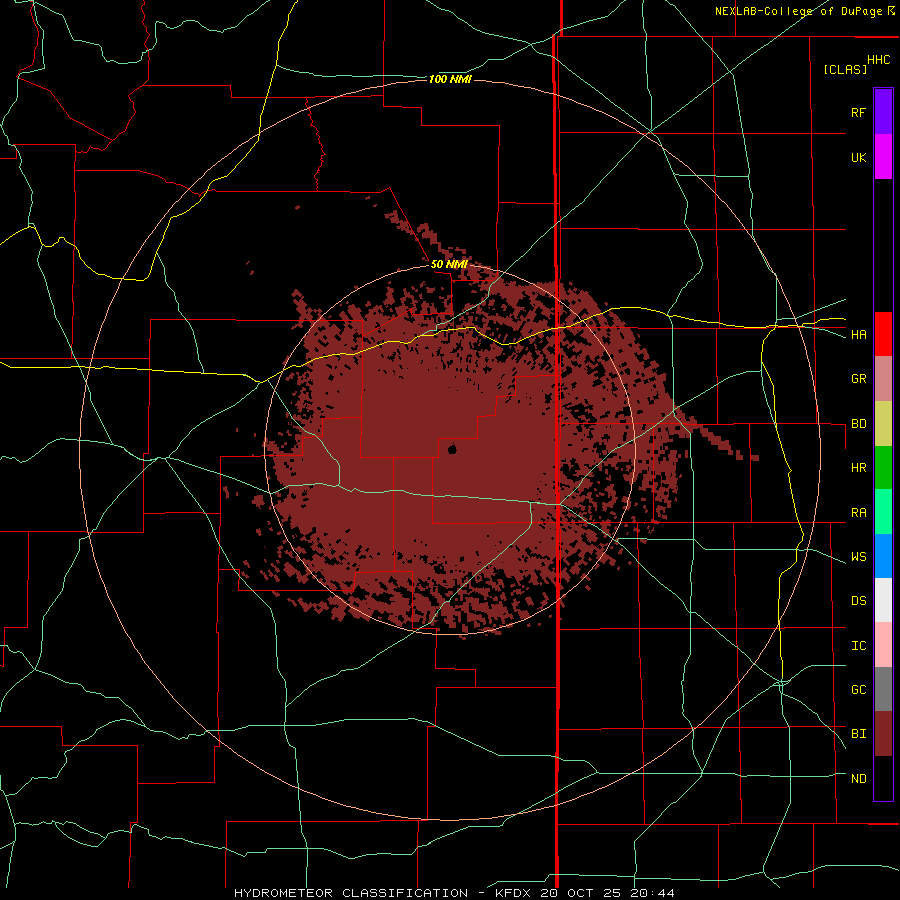
Task: Click the blue WS color swatch
Action: (883, 556)
